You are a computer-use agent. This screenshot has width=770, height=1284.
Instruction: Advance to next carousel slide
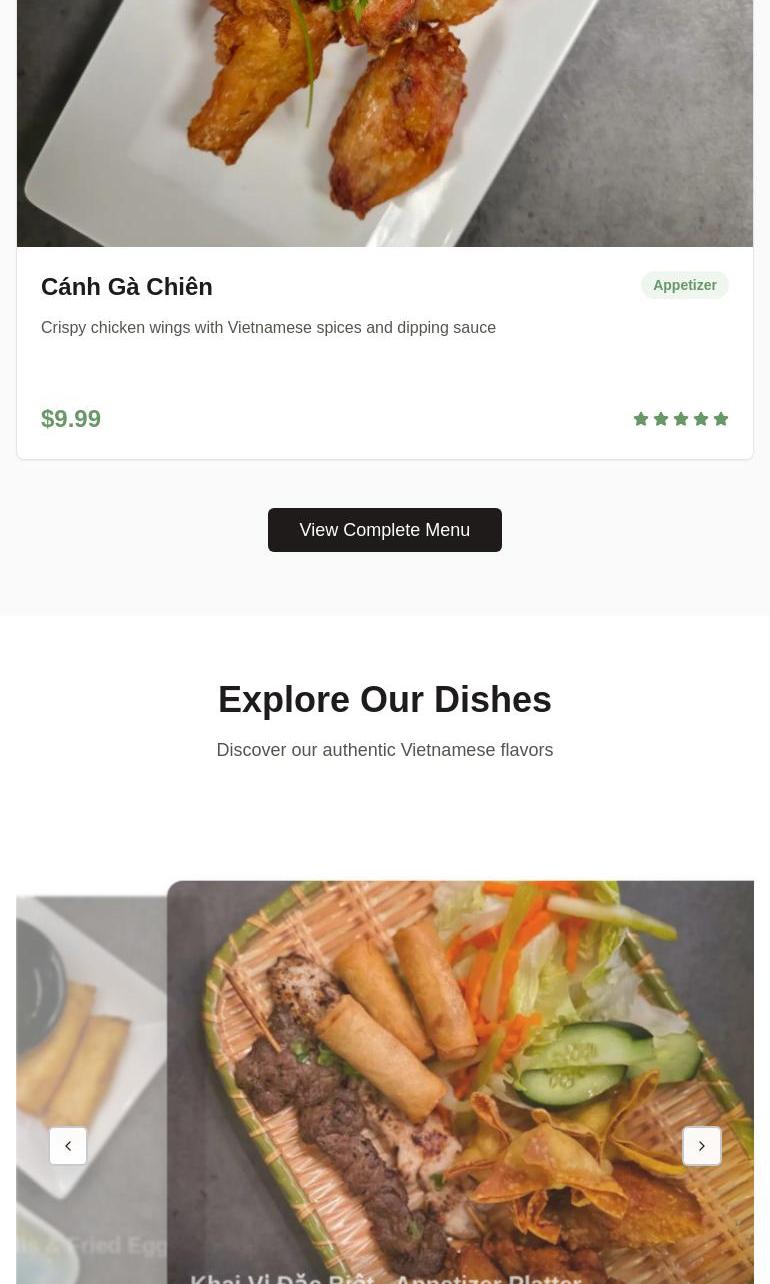pos(702,1146)
